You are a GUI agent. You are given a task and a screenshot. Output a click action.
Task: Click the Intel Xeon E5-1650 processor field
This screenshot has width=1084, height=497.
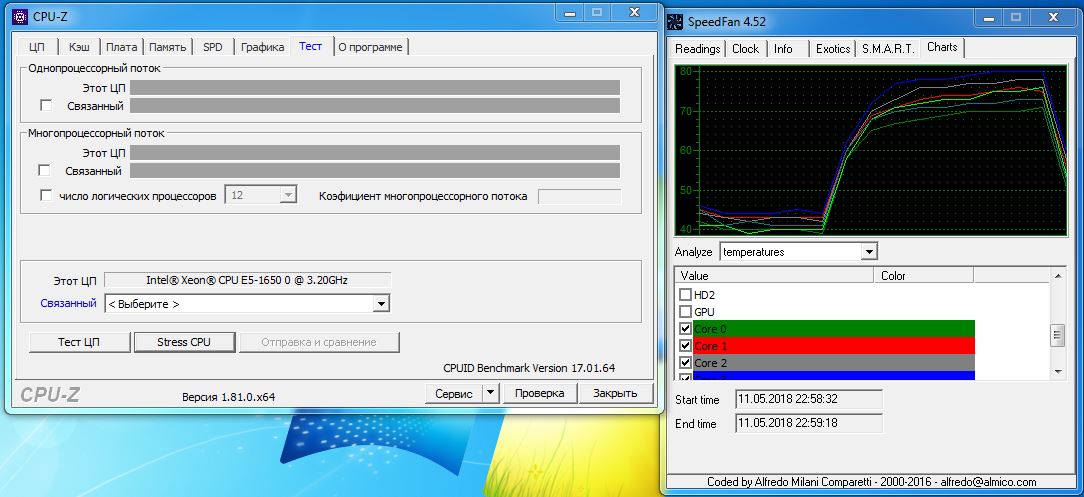247,280
